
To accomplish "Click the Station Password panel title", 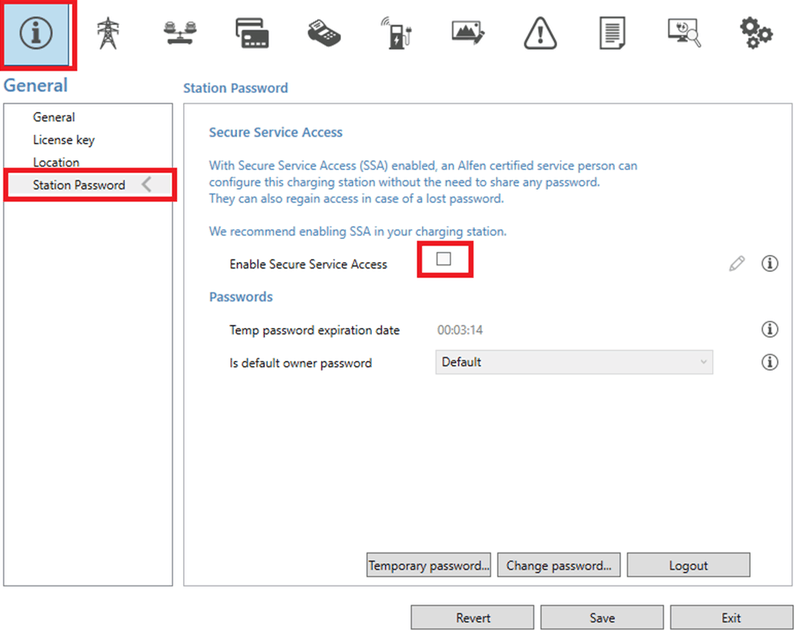I will [x=236, y=88].
